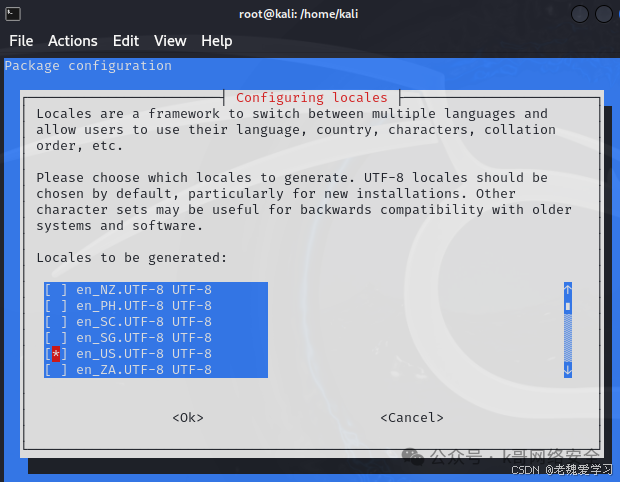This screenshot has height=482, width=620.
Task: Open the Help menu
Action: [x=217, y=41]
